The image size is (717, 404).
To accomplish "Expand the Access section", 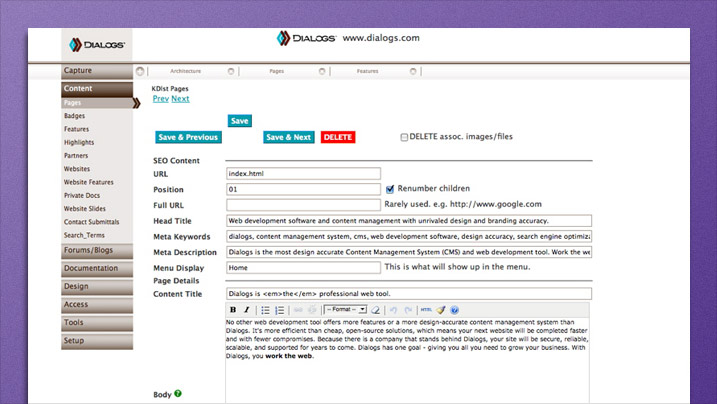I will pyautogui.click(x=97, y=305).
